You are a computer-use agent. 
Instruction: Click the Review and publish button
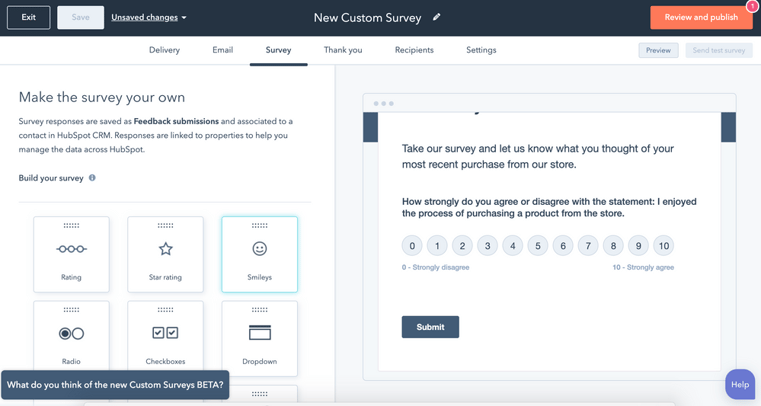coord(701,18)
